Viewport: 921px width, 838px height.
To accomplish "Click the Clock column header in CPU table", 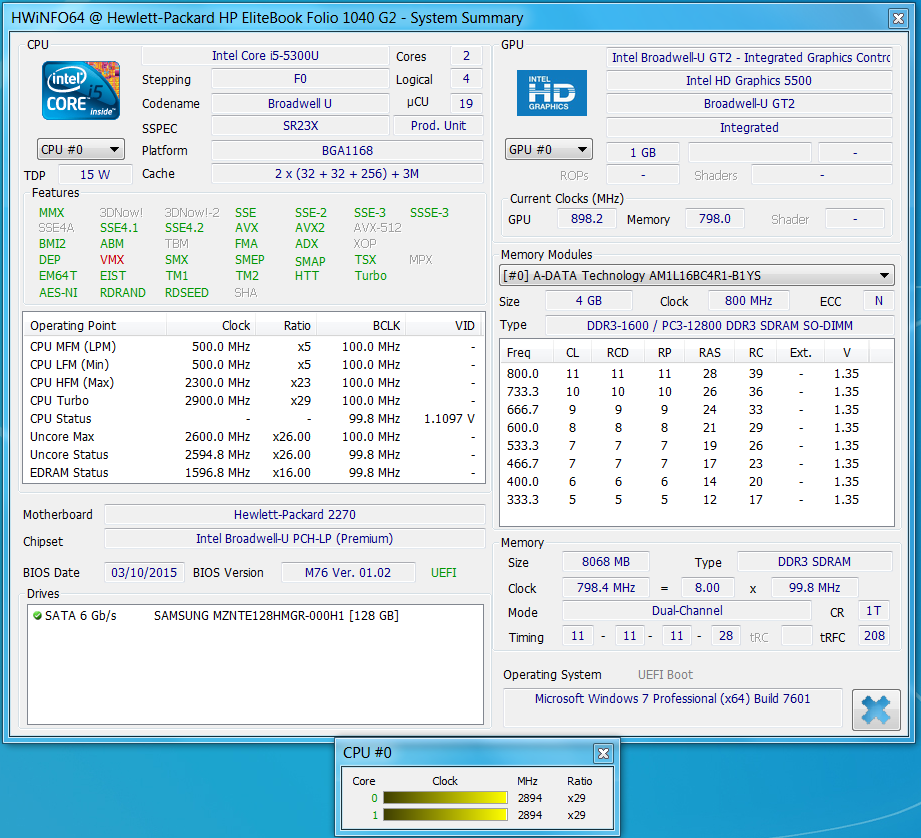I will pyautogui.click(x=211, y=325).
